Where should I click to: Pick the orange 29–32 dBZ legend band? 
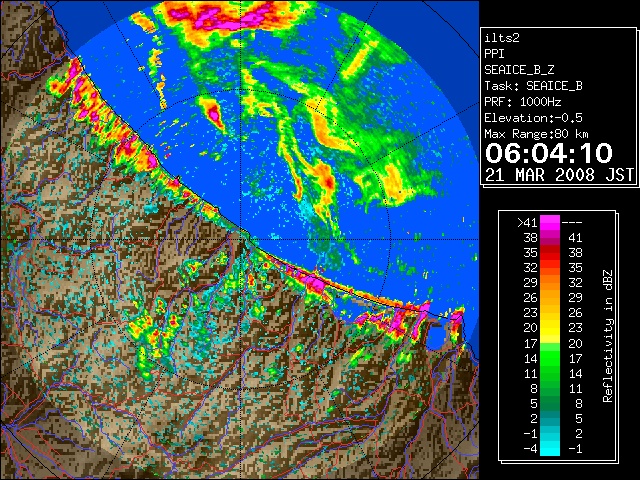pos(550,282)
